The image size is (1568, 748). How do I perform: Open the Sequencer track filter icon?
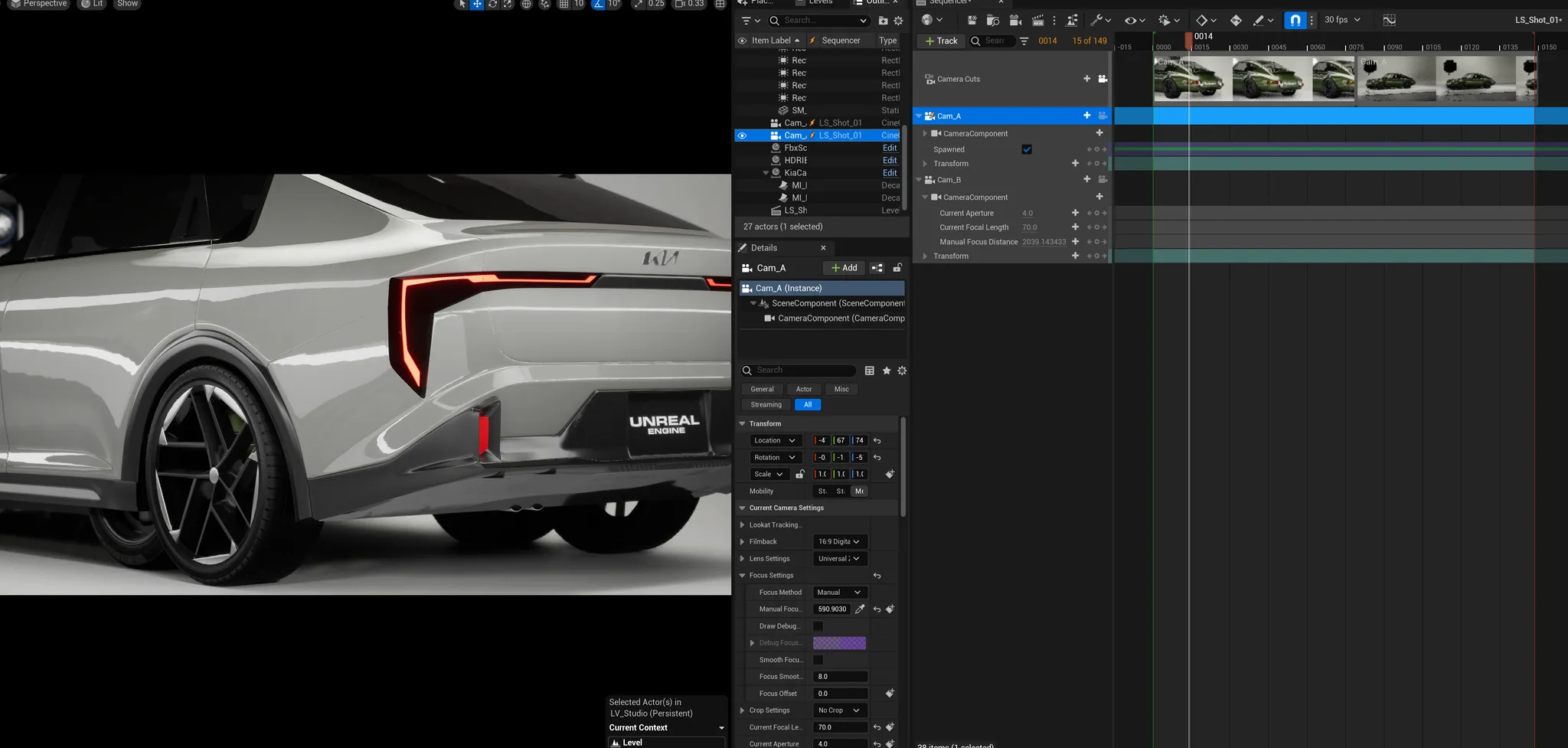[1024, 41]
